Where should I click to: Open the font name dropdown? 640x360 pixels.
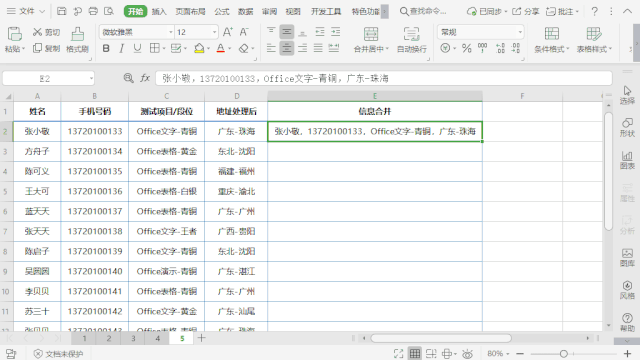click(171, 32)
